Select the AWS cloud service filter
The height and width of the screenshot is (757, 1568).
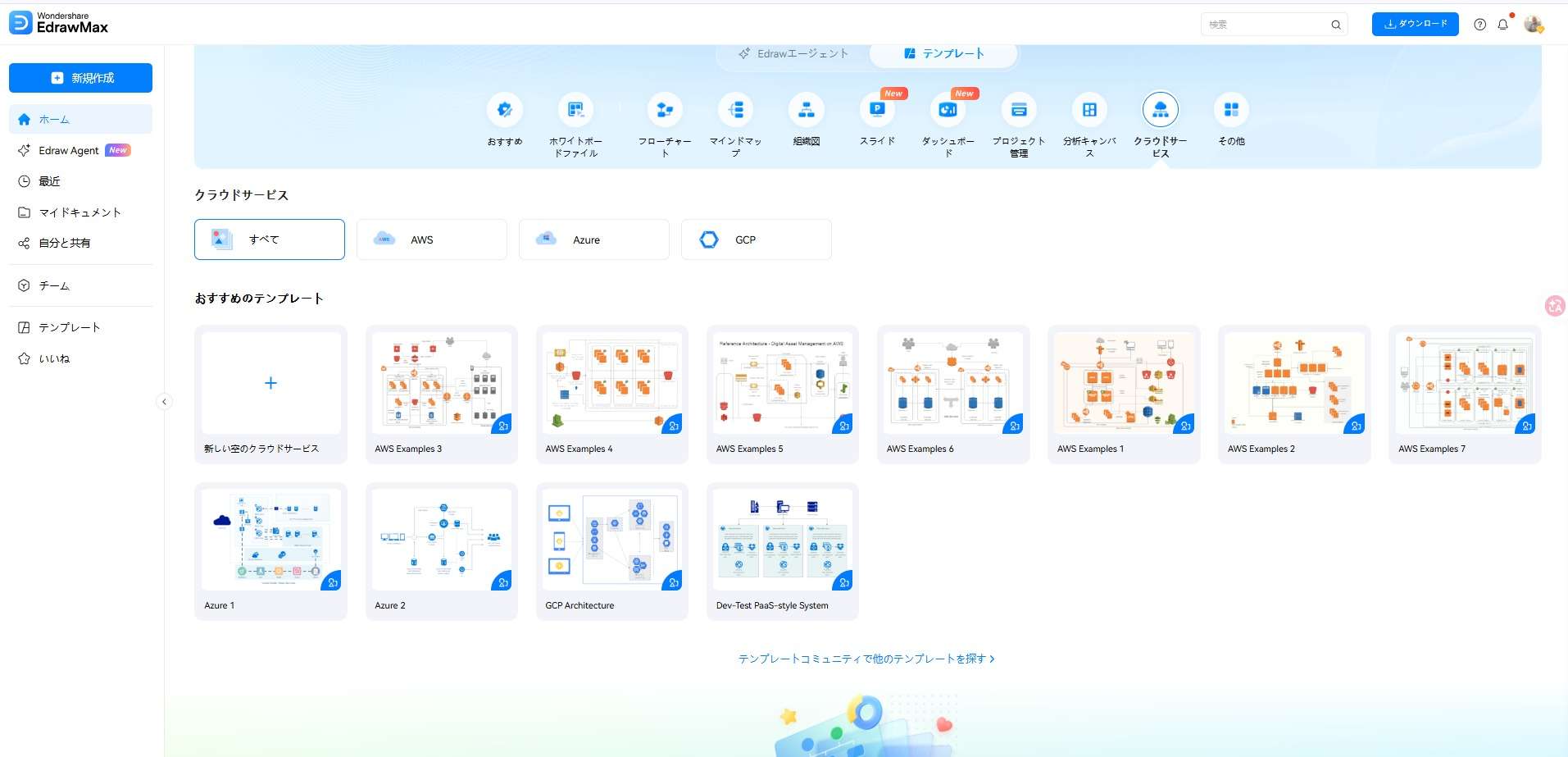[431, 239]
